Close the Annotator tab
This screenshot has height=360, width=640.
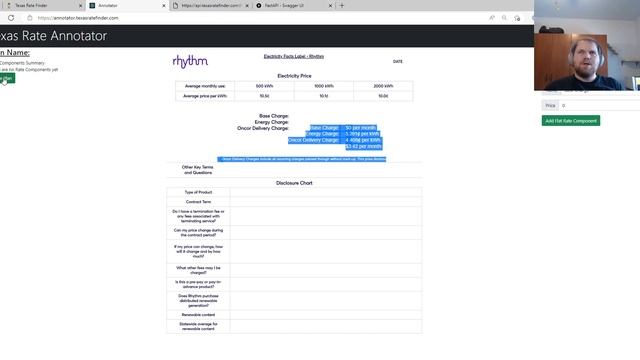(164, 6)
